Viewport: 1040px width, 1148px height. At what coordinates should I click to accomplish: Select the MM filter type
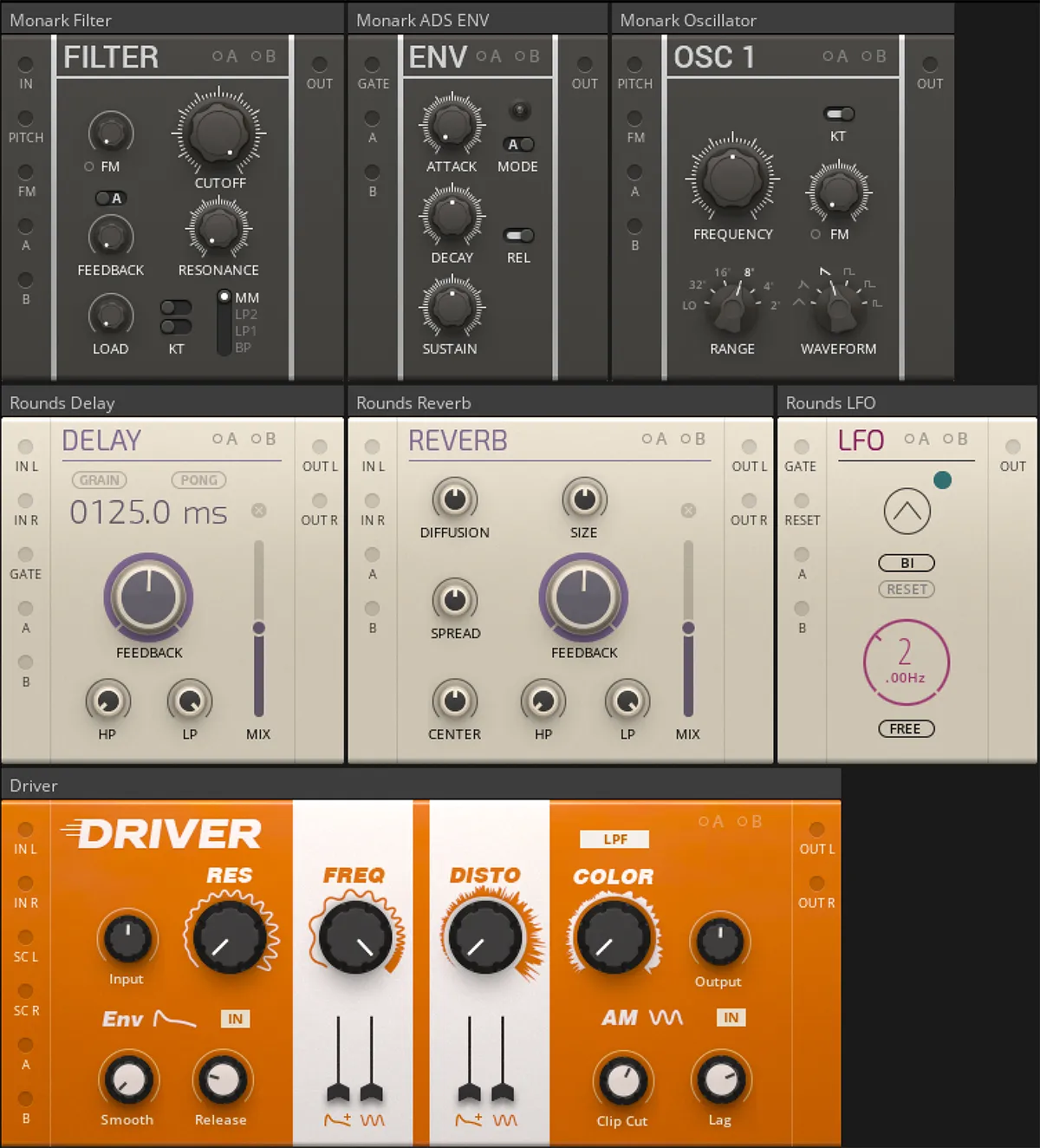point(247,297)
